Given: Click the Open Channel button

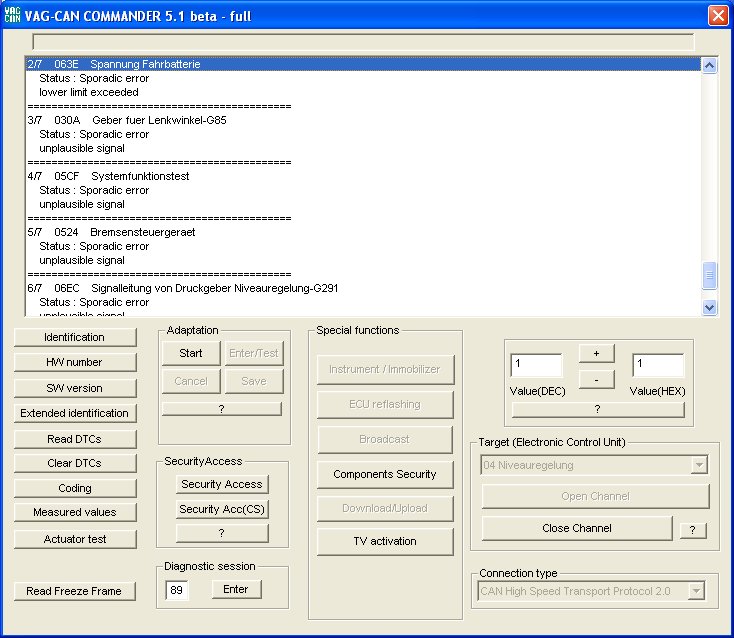Looking at the screenshot, I should 595,497.
